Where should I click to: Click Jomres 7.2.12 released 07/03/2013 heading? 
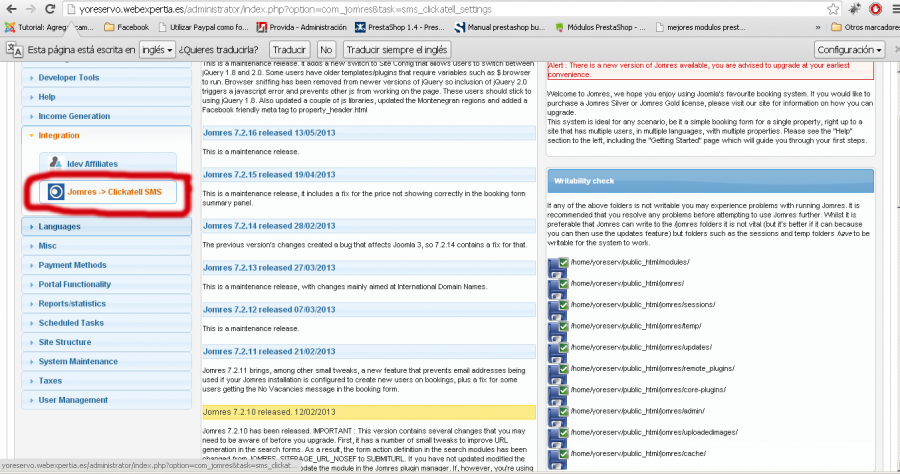click(368, 309)
